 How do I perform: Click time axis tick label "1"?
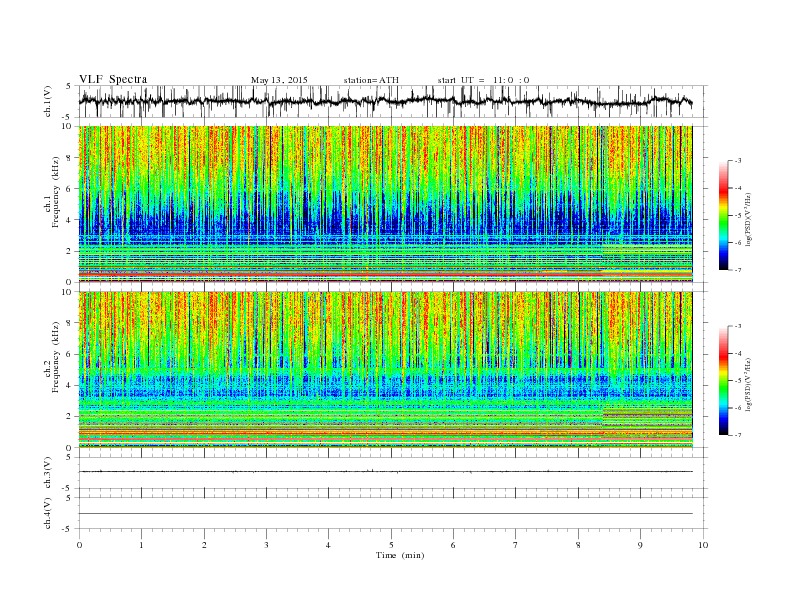141,545
